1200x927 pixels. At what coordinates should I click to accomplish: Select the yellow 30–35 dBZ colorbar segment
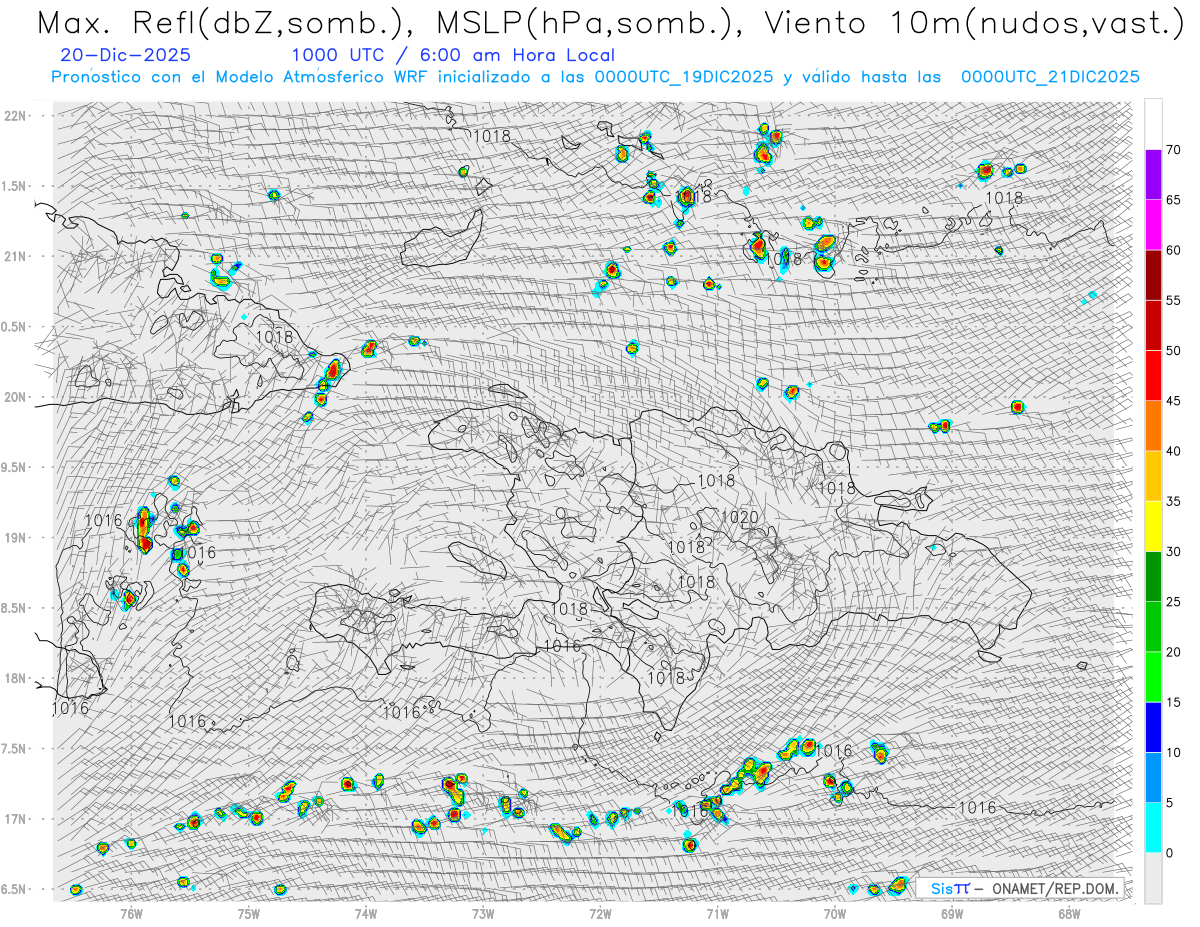1153,526
